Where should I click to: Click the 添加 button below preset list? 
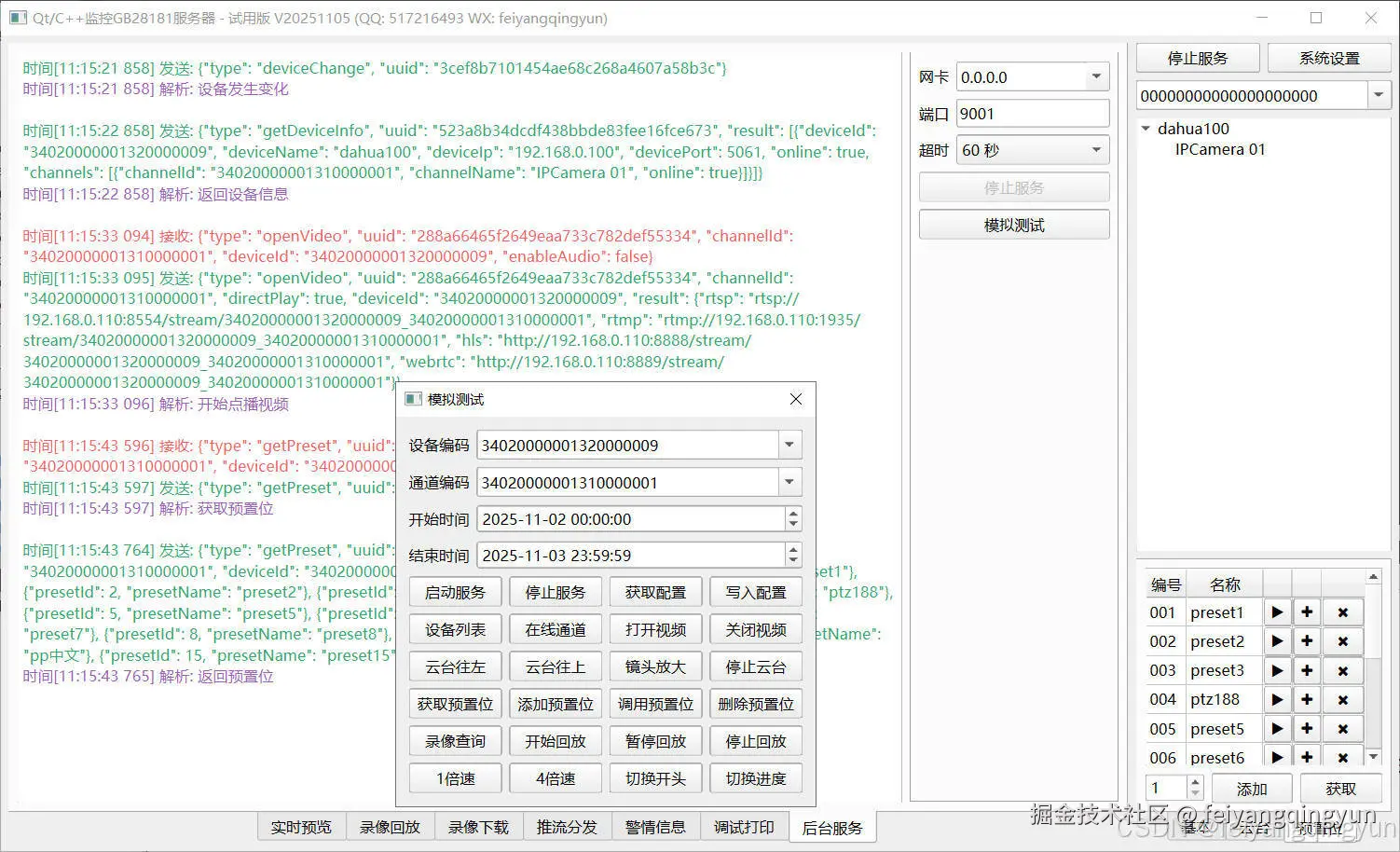click(1252, 789)
